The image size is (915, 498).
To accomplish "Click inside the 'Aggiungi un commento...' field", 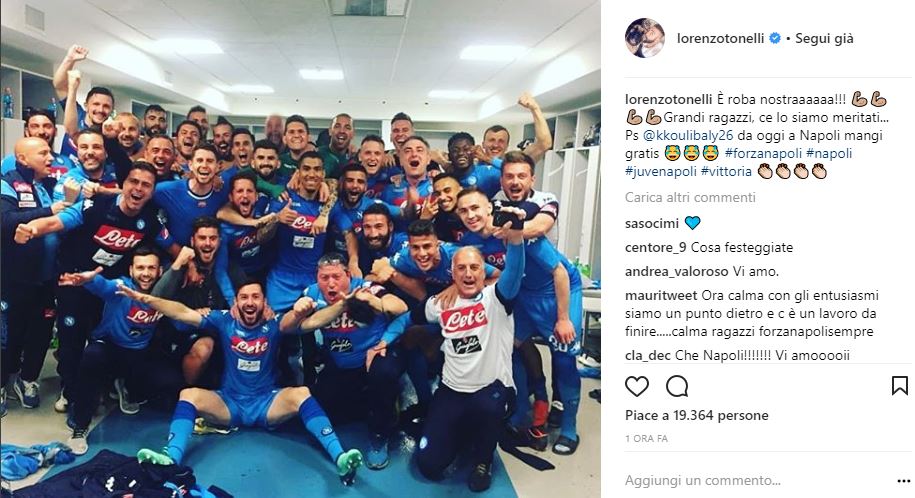I will coord(759,480).
